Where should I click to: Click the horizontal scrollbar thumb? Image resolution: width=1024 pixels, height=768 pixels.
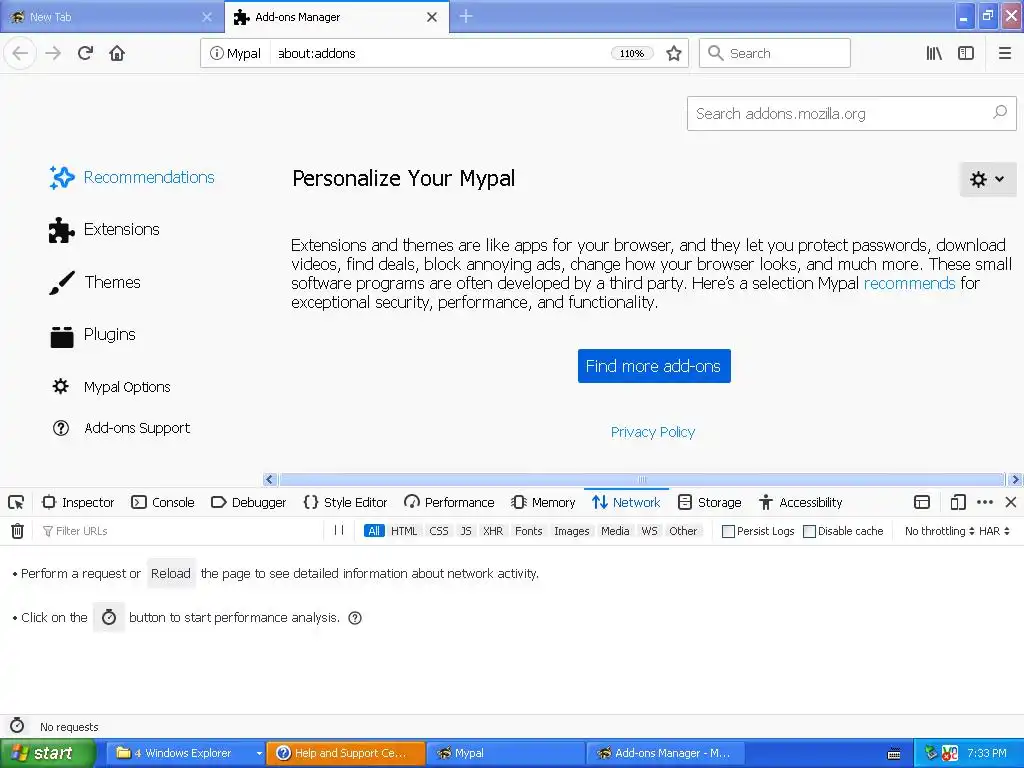pyautogui.click(x=642, y=479)
